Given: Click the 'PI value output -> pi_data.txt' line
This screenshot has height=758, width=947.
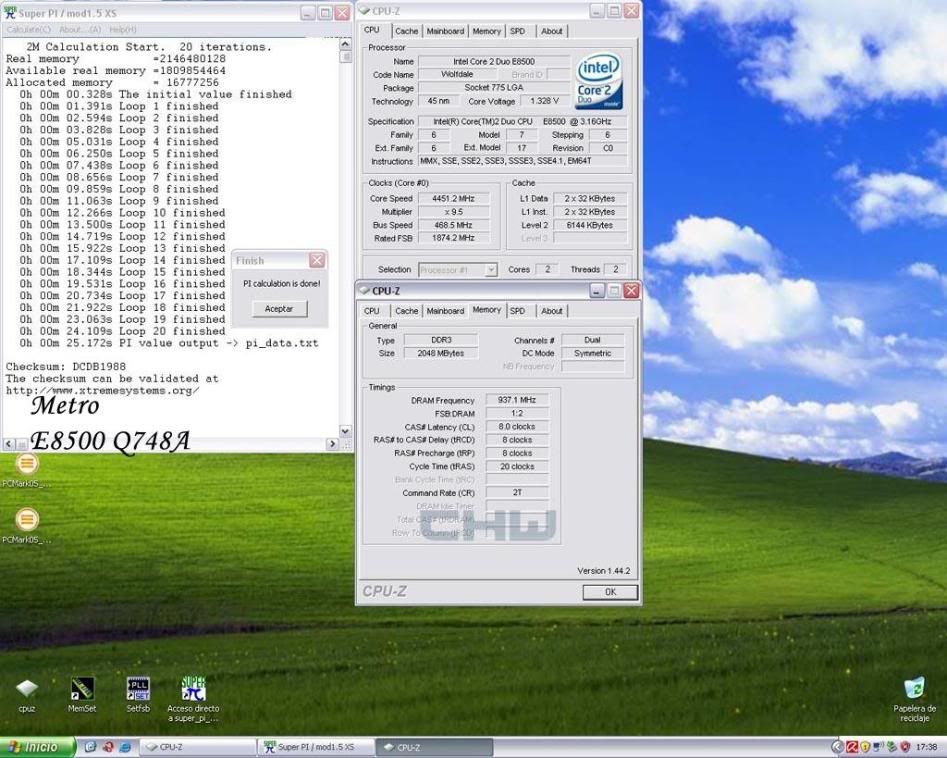Looking at the screenshot, I should [x=169, y=343].
